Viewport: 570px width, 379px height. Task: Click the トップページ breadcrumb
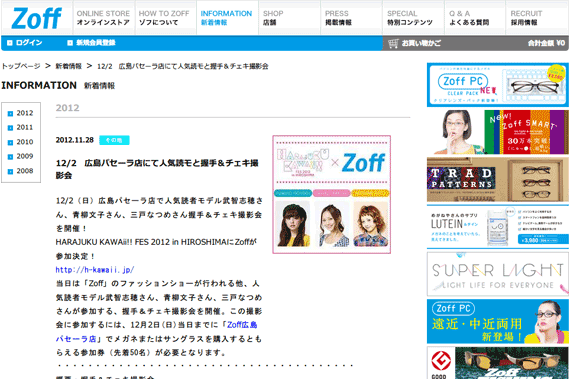click(21, 66)
